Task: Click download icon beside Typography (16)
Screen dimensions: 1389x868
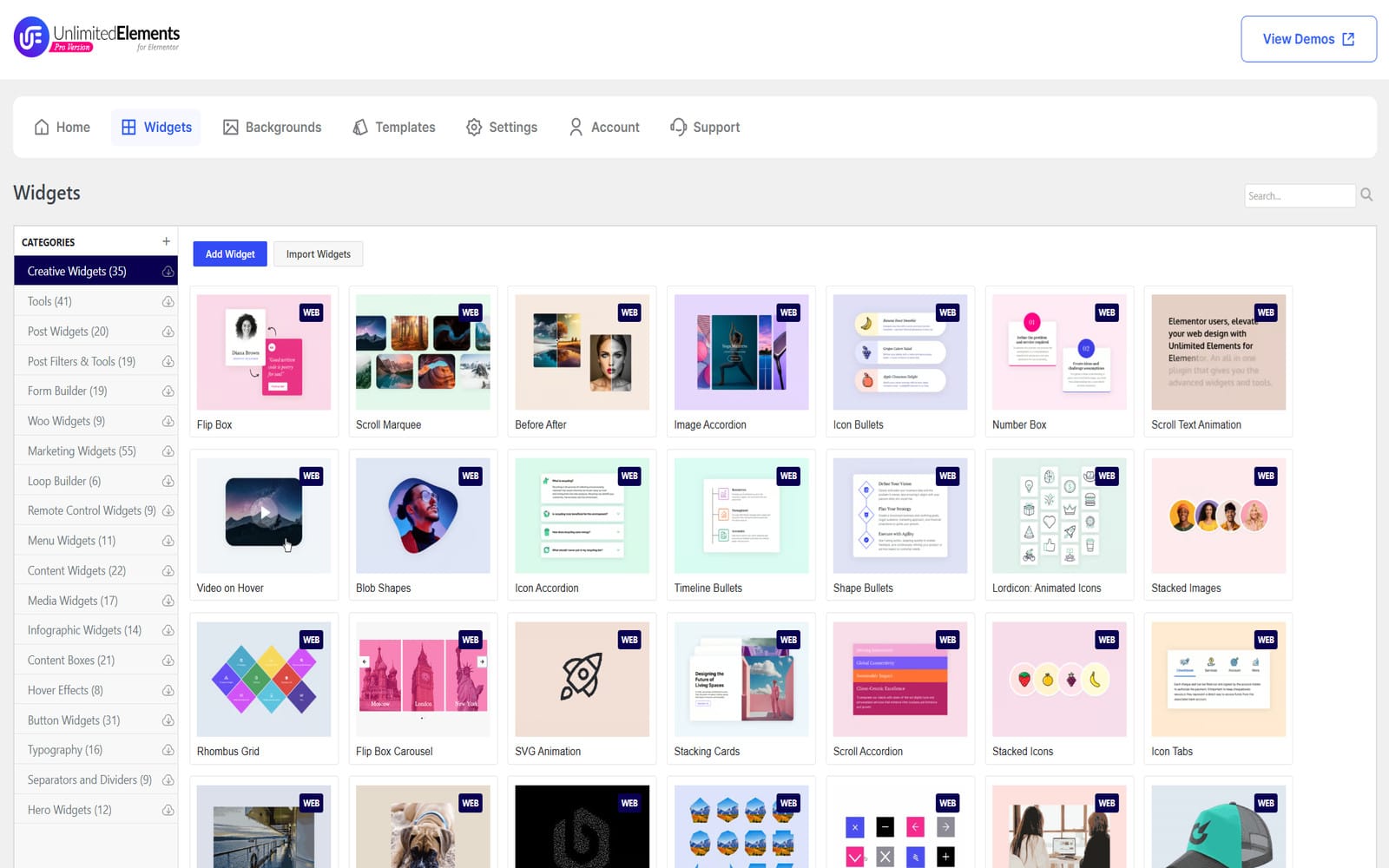Action: 168,750
